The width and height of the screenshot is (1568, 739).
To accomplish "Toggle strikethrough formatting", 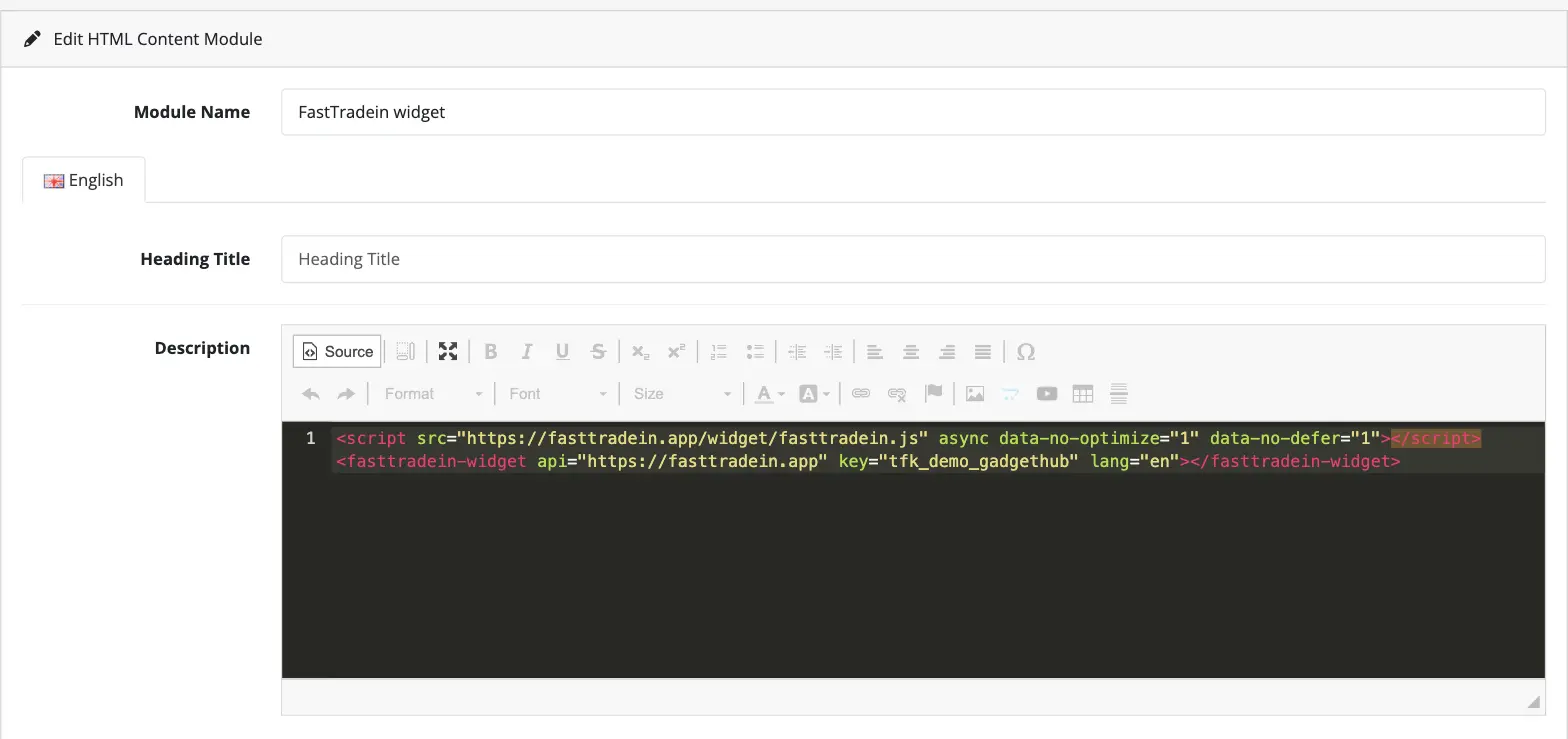I will coord(599,351).
